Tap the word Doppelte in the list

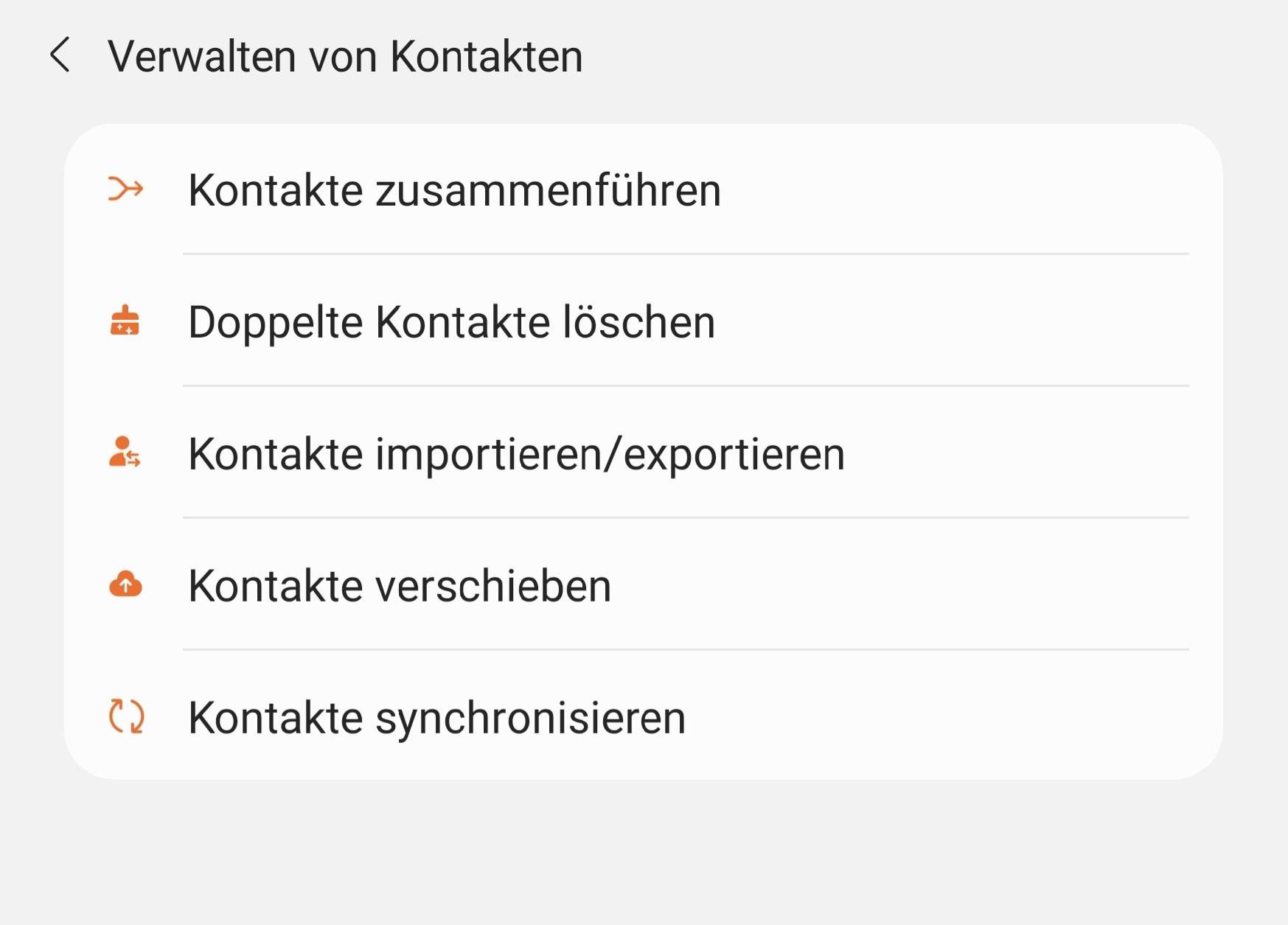click(276, 322)
